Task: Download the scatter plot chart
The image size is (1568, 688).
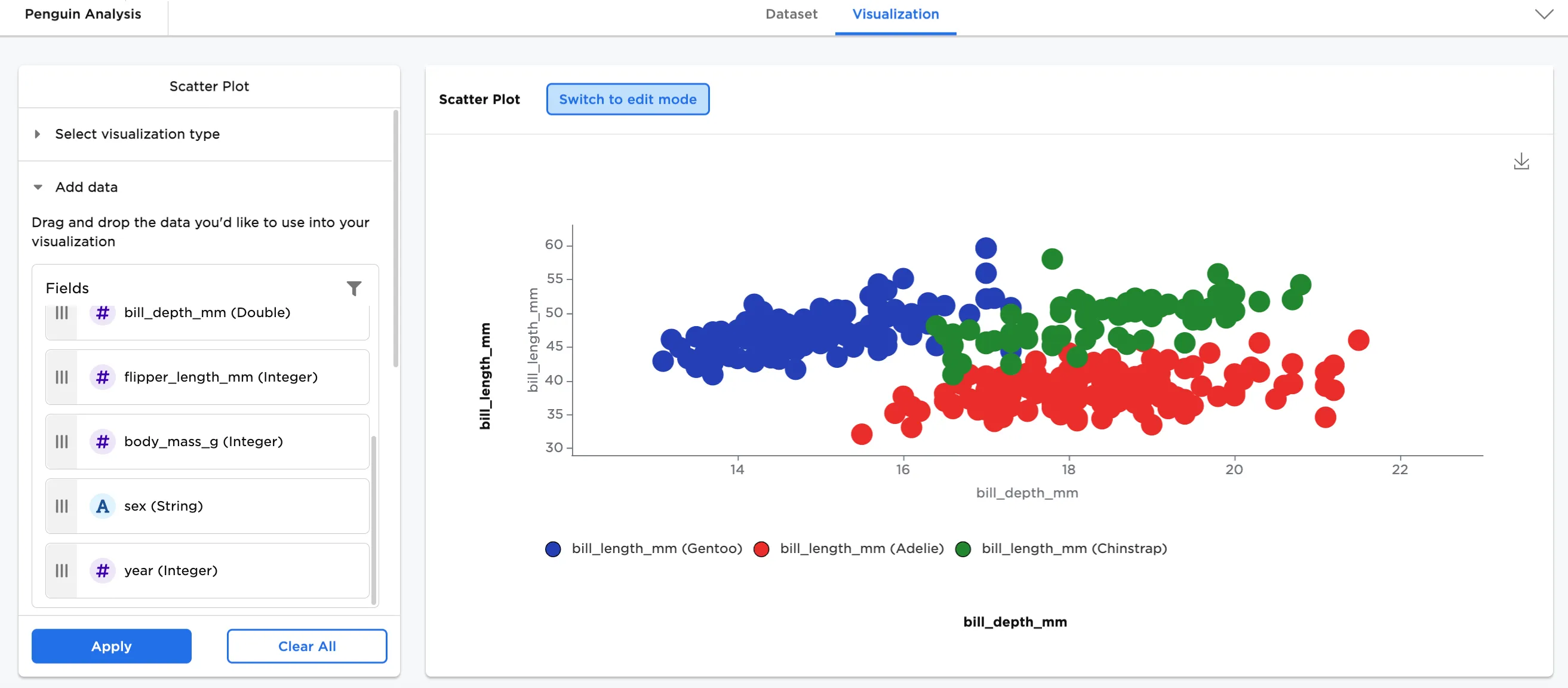Action: (1521, 161)
